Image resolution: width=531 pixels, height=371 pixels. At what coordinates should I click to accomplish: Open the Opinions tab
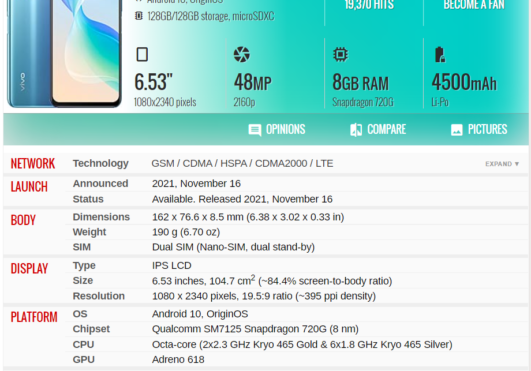tap(277, 130)
